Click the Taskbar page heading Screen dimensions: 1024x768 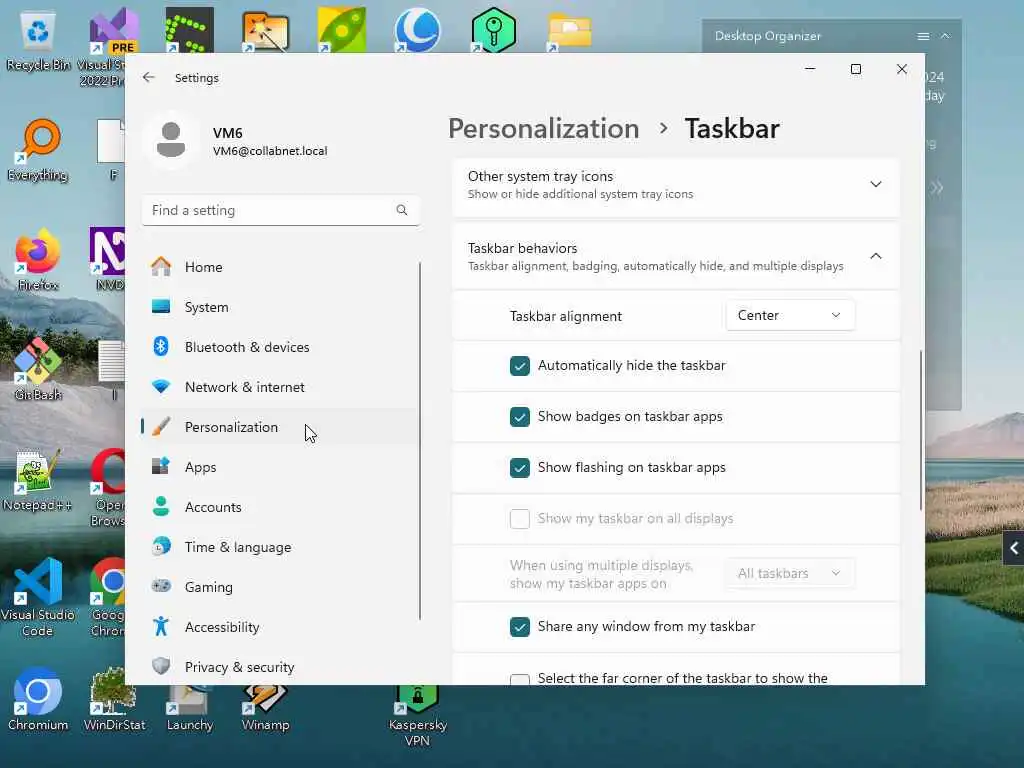point(732,129)
